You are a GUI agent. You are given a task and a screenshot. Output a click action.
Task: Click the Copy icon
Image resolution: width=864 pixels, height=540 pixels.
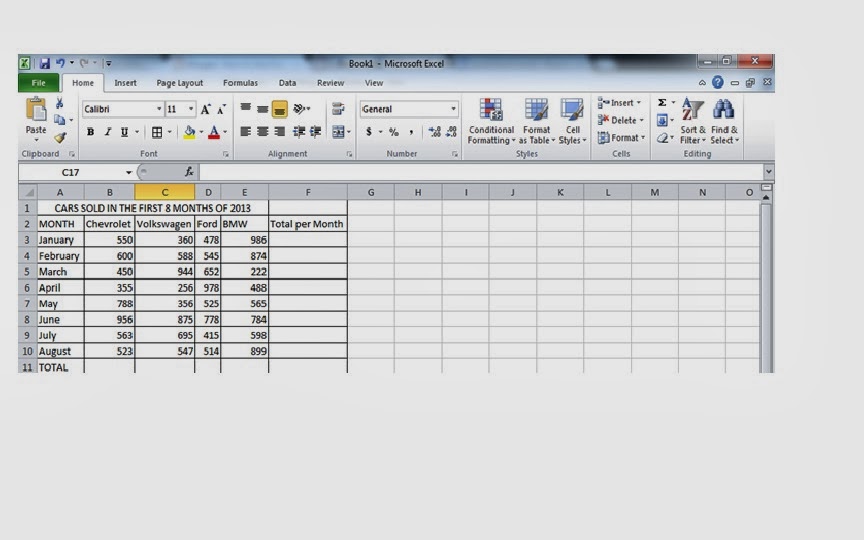pyautogui.click(x=60, y=120)
